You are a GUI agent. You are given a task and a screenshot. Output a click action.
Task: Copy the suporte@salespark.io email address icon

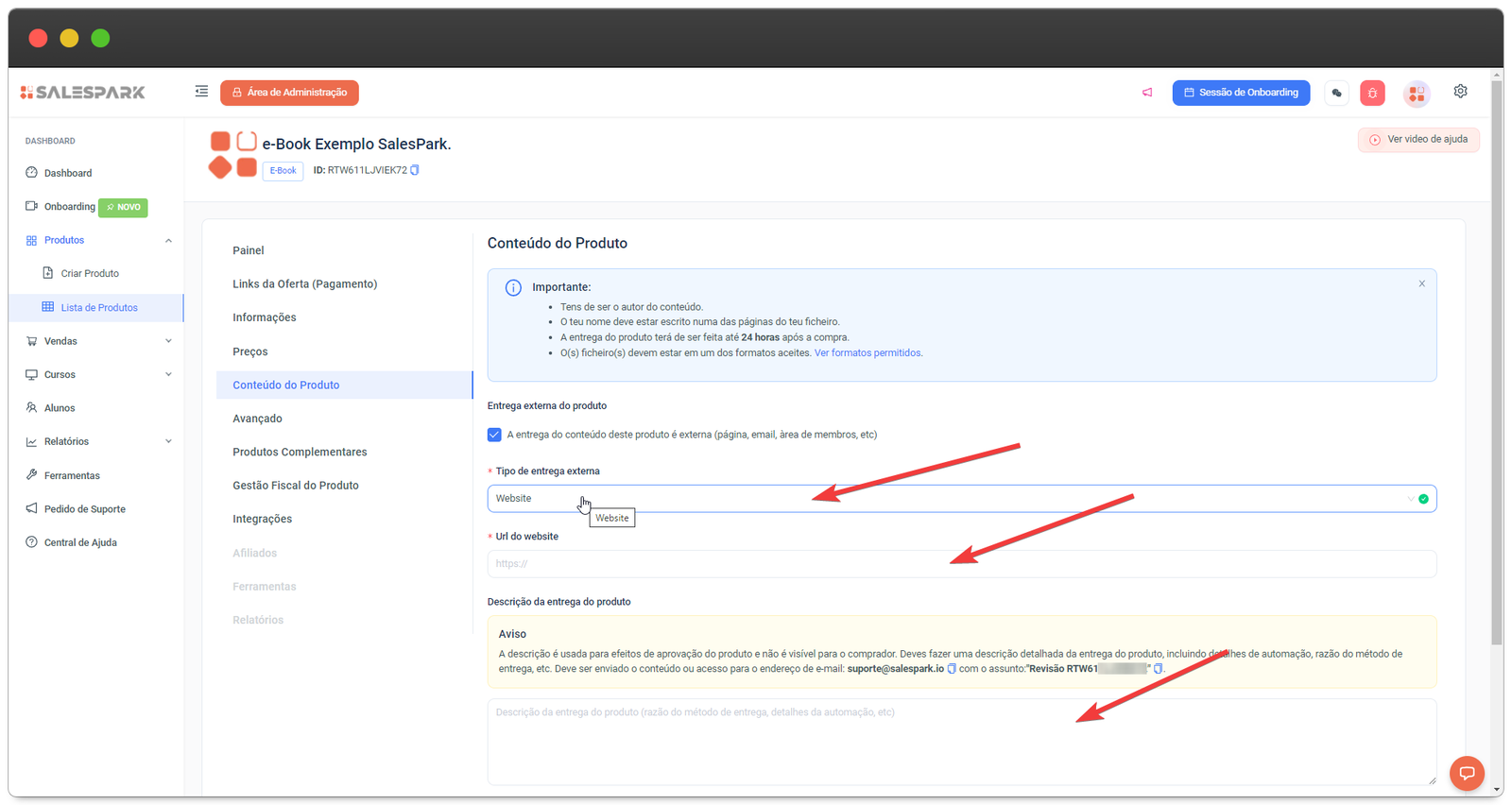pos(952,669)
